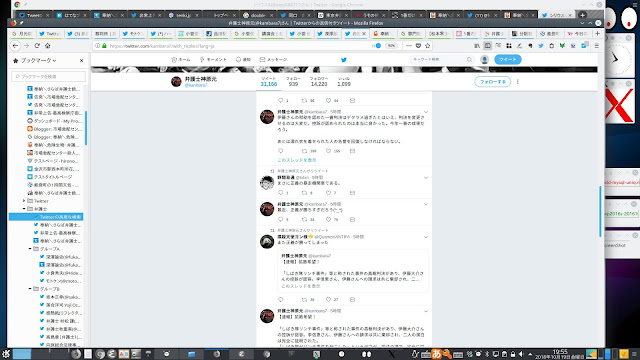The width and height of the screenshot is (640, 360).
Task: Click the bookmarks sidebar scrollbar thumb
Action: [x=86, y=128]
